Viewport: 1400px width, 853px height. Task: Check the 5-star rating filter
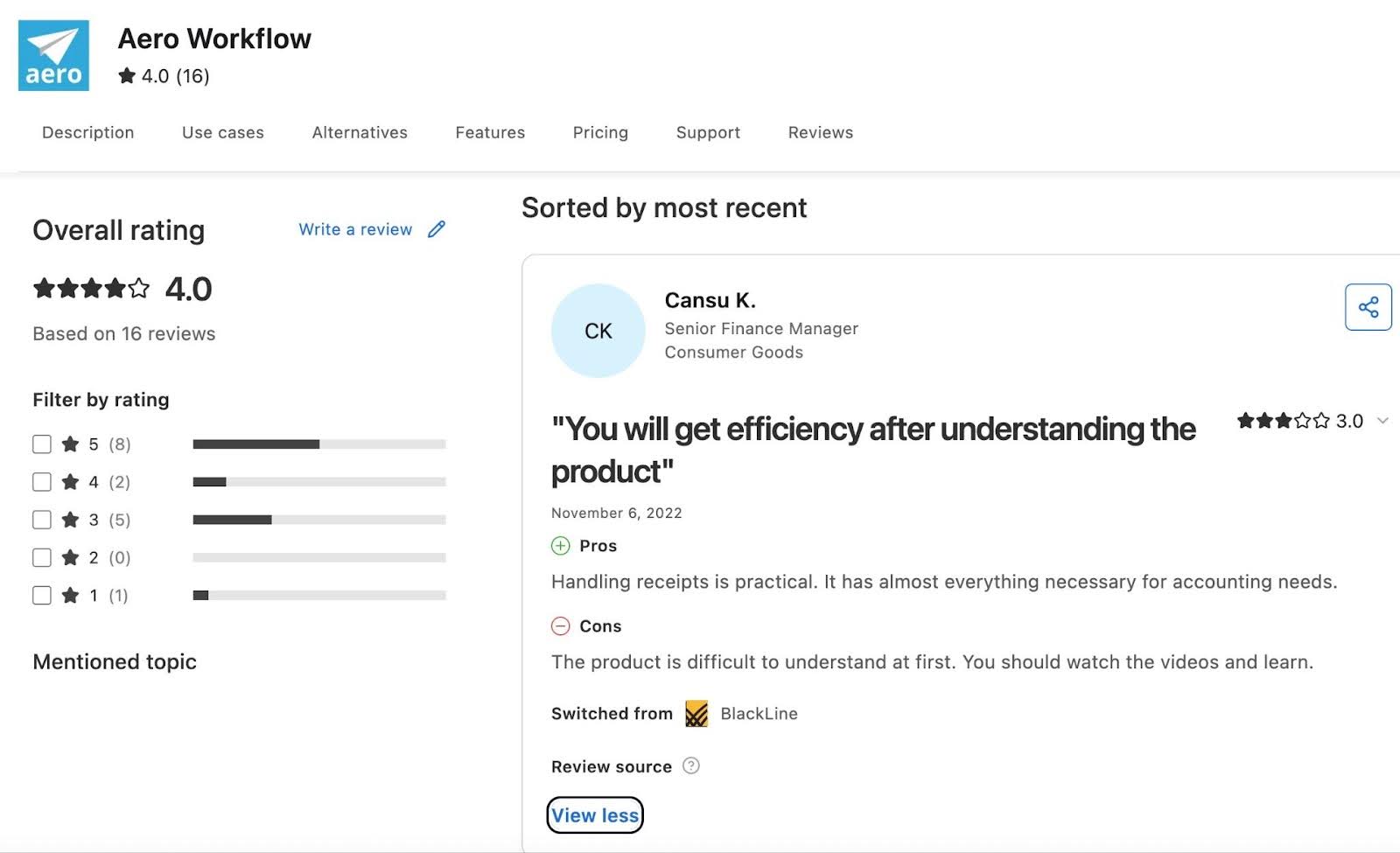point(41,444)
